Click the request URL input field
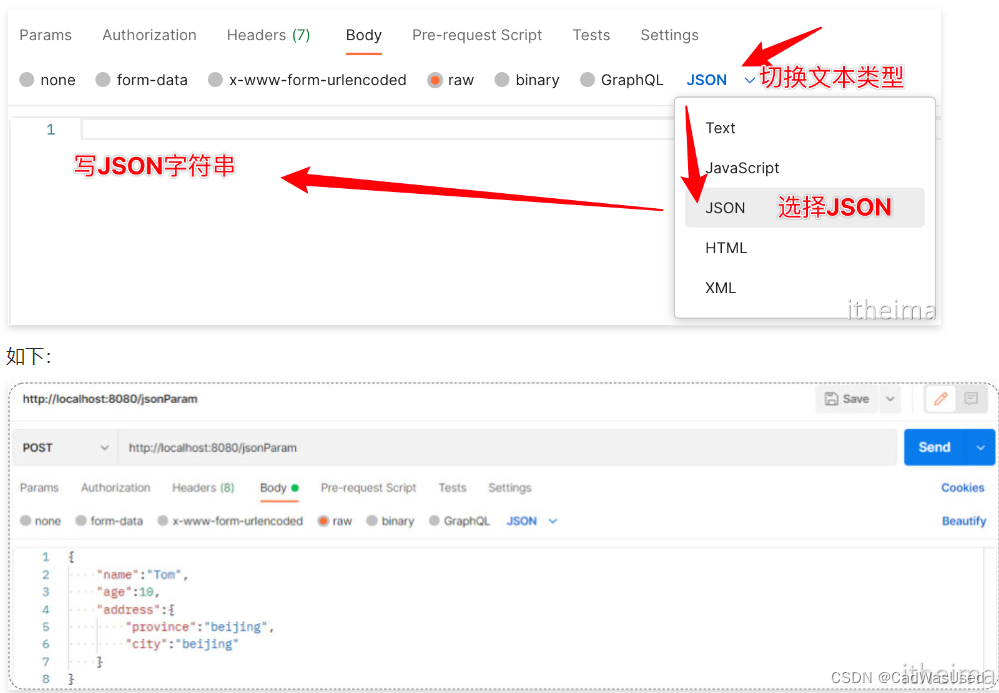The image size is (999, 693). (507, 448)
